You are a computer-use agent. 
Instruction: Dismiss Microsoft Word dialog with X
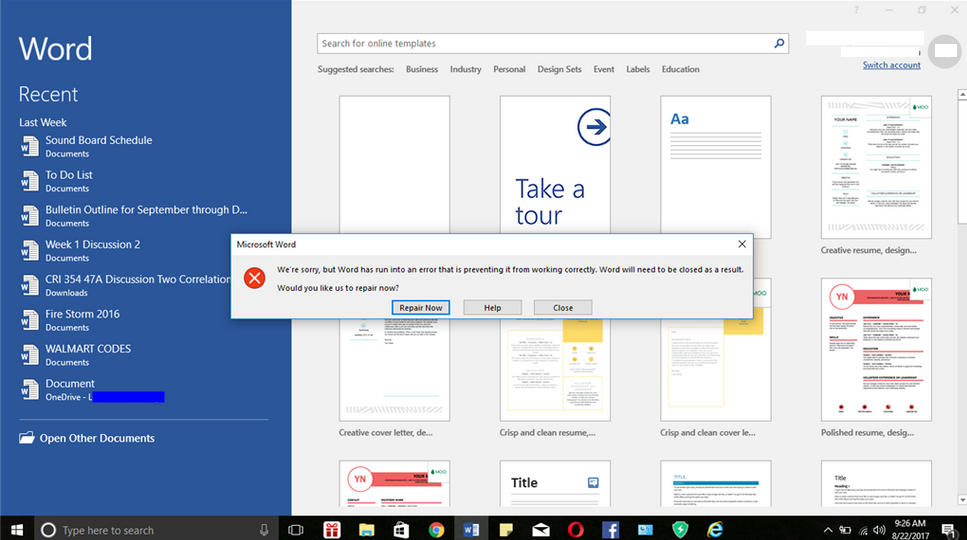click(742, 244)
